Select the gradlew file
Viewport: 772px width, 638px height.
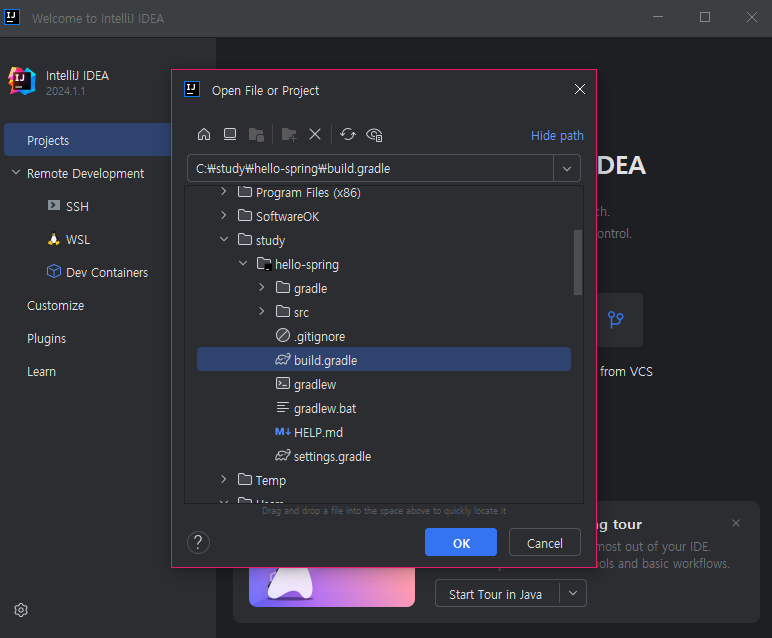coord(384,384)
